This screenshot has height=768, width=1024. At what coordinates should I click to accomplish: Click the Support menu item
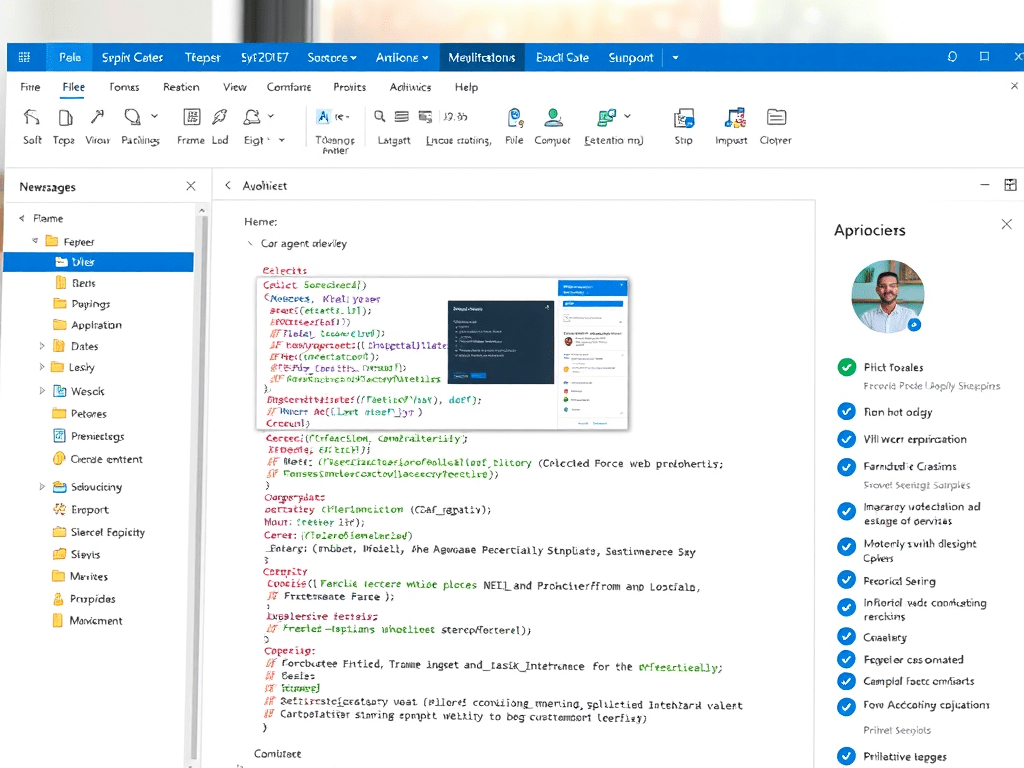tap(630, 57)
